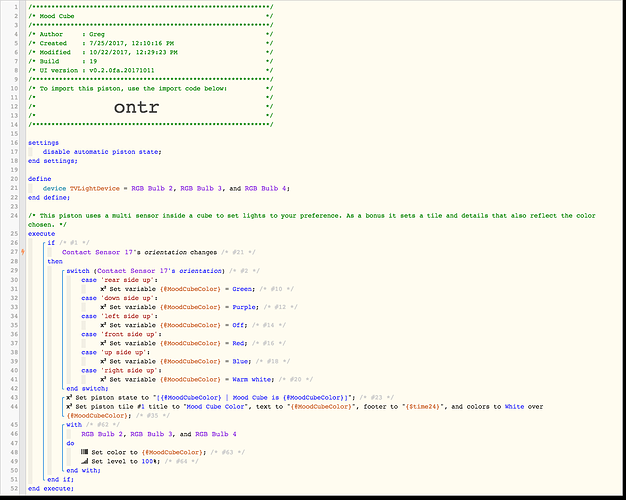The width and height of the screenshot is (626, 500).
Task: Click the "Mood Cube Color" tile title
Action: [215, 407]
